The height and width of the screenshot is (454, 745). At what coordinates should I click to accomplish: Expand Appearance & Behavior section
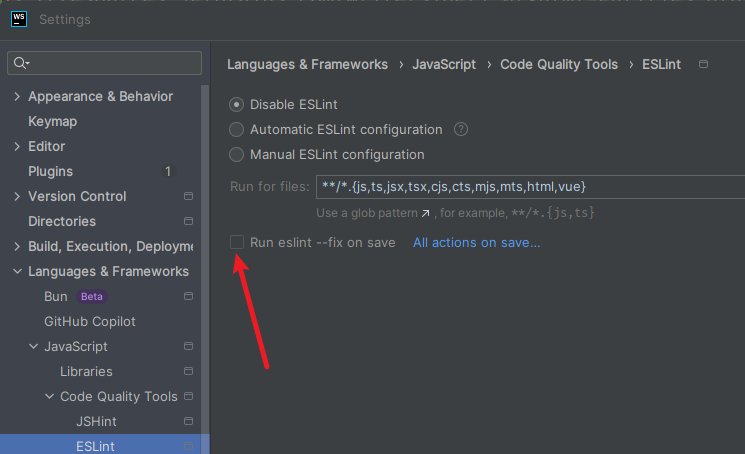(16, 96)
